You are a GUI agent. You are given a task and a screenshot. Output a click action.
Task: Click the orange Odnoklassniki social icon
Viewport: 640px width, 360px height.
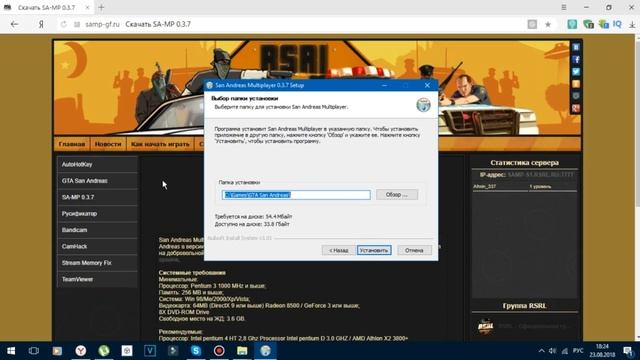(576, 84)
